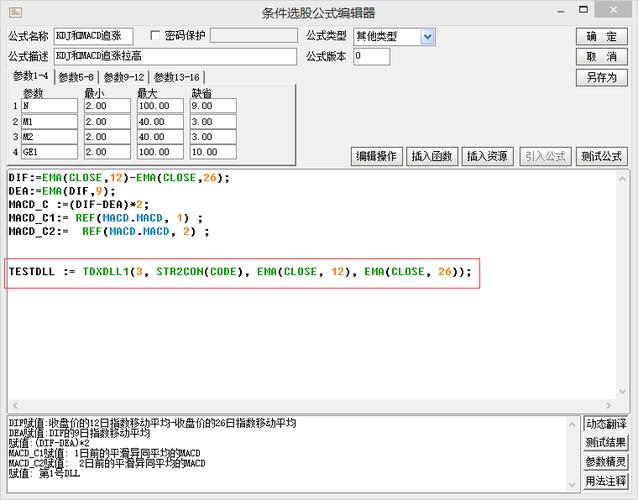Click the translation panel scroll-down arrow
Image resolution: width=638 pixels, height=500 pixels.
(x=572, y=484)
